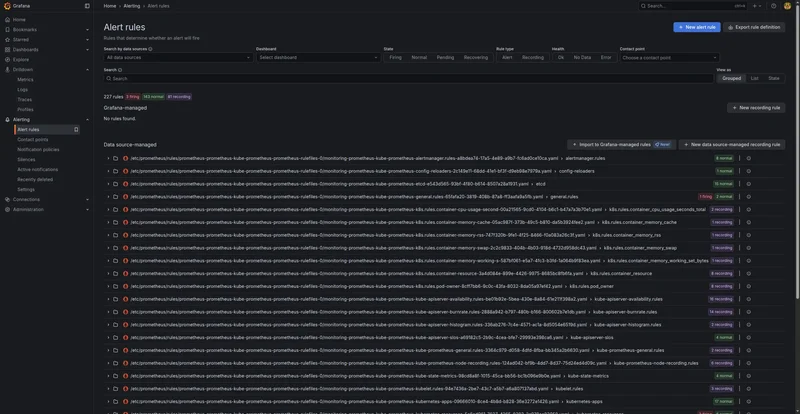Filter state by Normal
Screen dimensions: 800x414
coord(419,58)
